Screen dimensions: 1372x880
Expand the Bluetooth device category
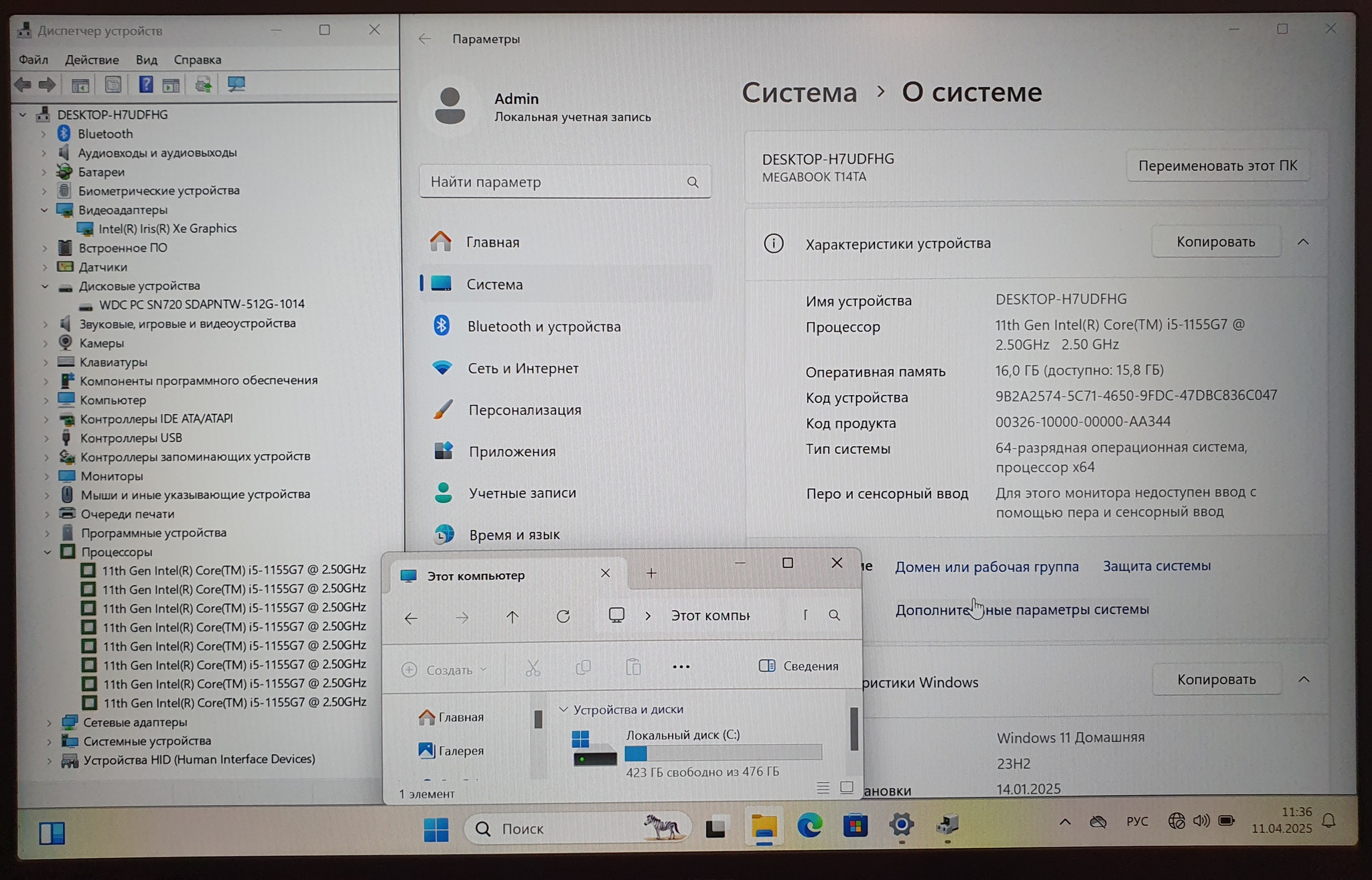(44, 134)
